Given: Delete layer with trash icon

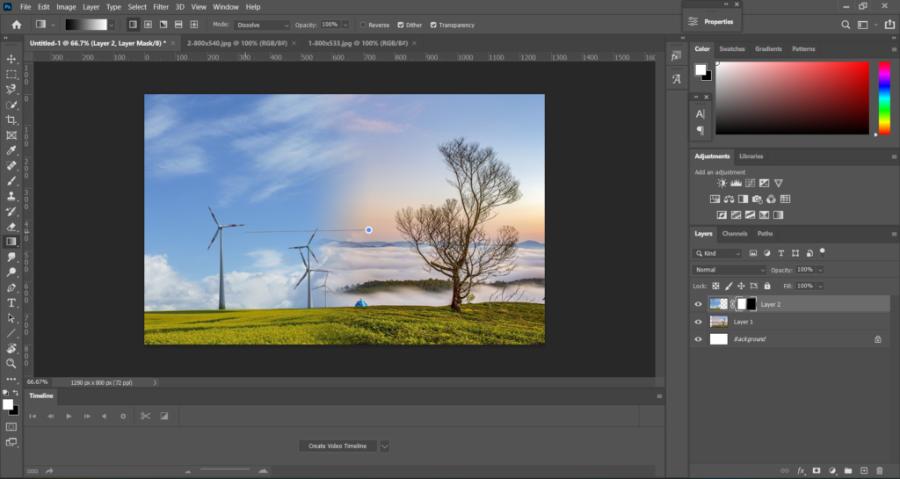Looking at the screenshot, I should tap(880, 471).
